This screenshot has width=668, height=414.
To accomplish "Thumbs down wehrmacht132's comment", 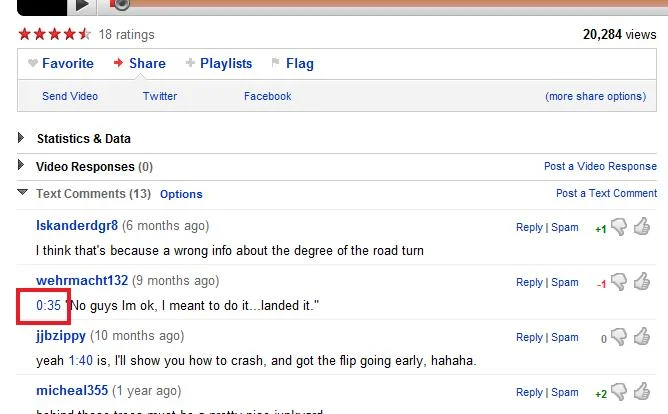I will [x=619, y=283].
